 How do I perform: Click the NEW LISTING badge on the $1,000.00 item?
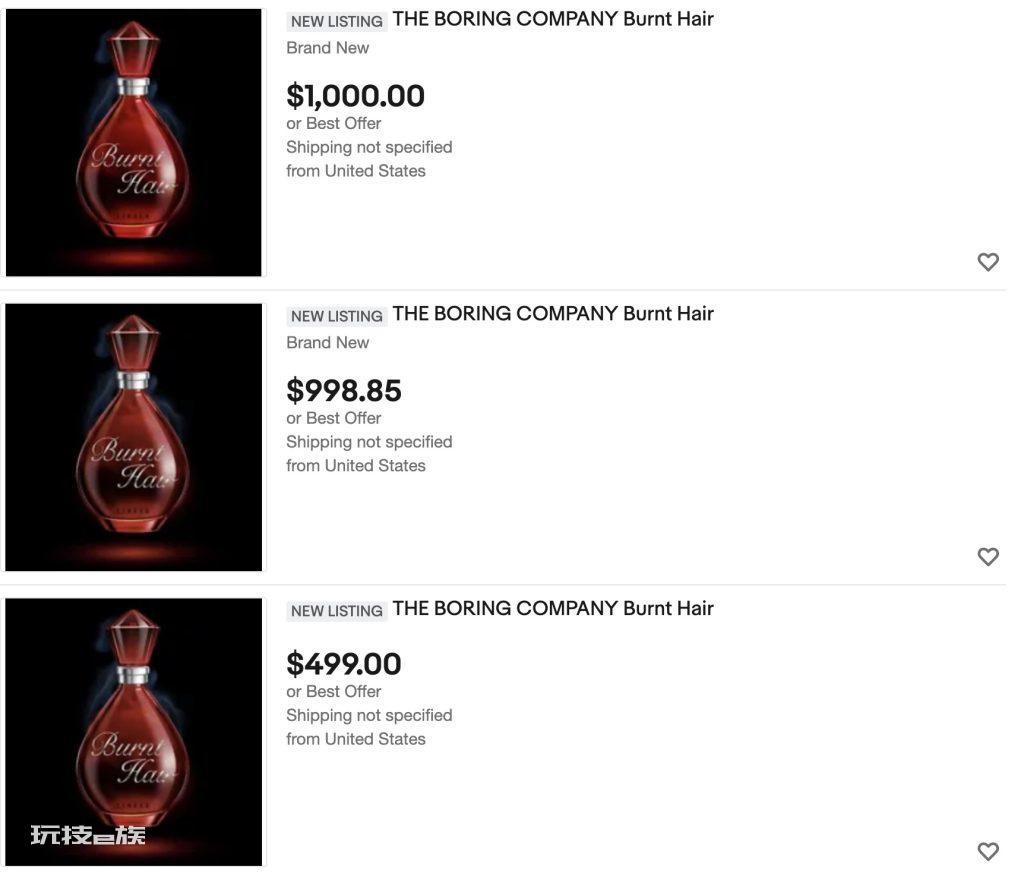337,21
